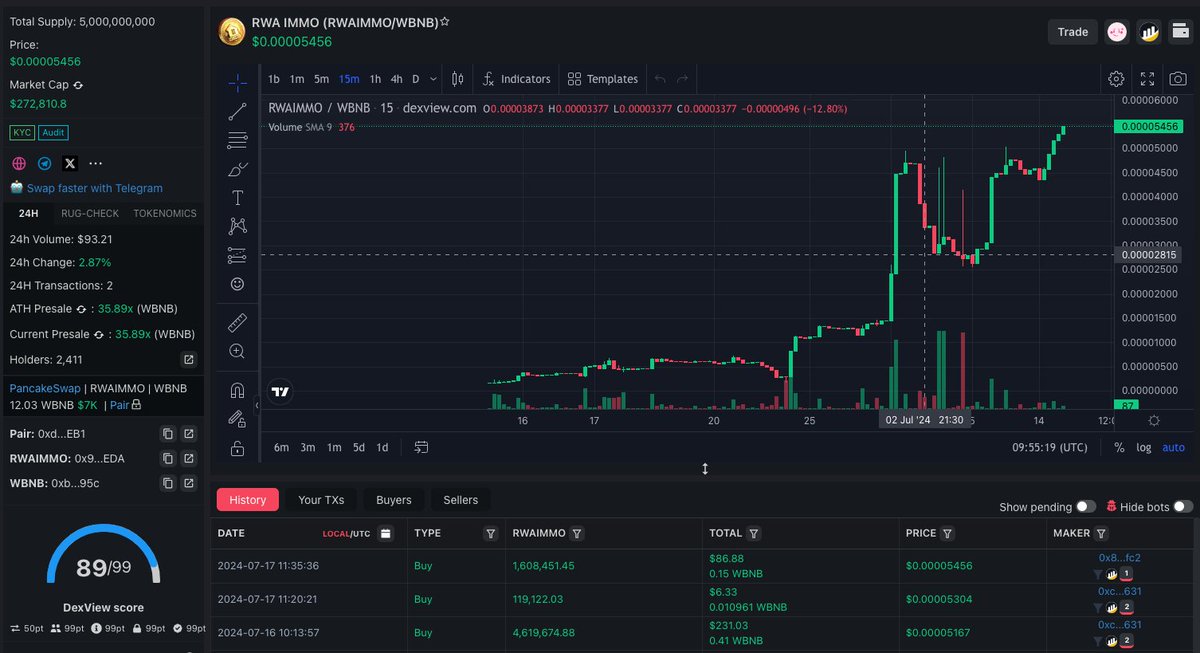Click the KYC badge

click(22, 132)
